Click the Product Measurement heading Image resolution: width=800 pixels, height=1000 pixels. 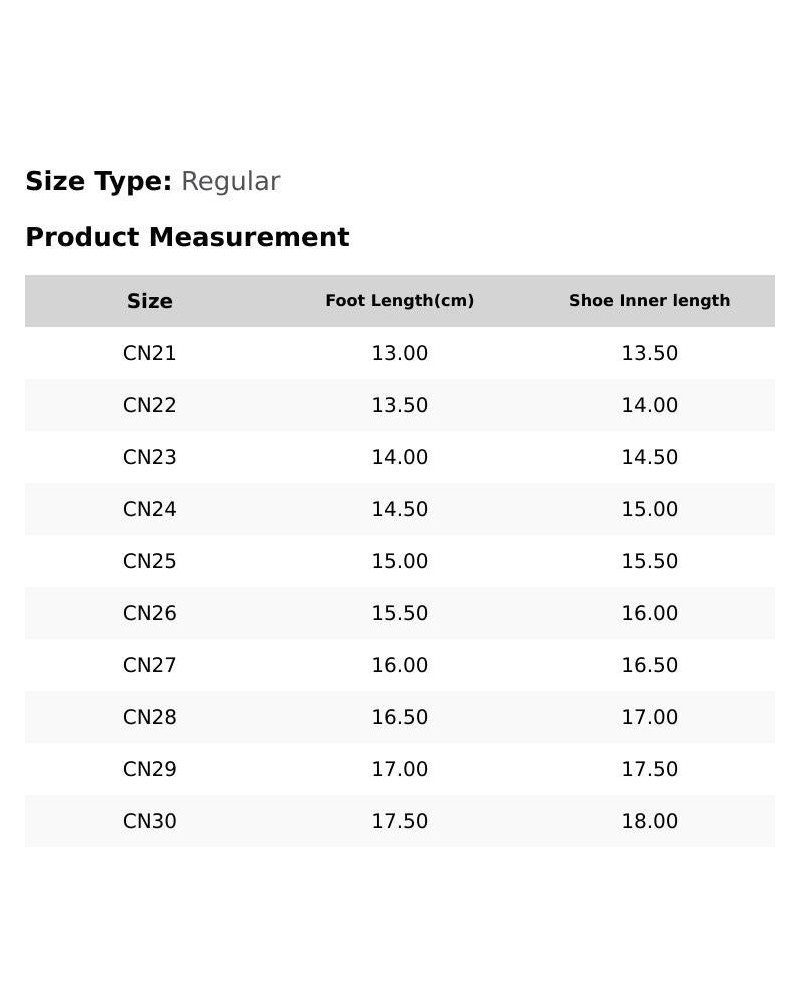(x=188, y=237)
